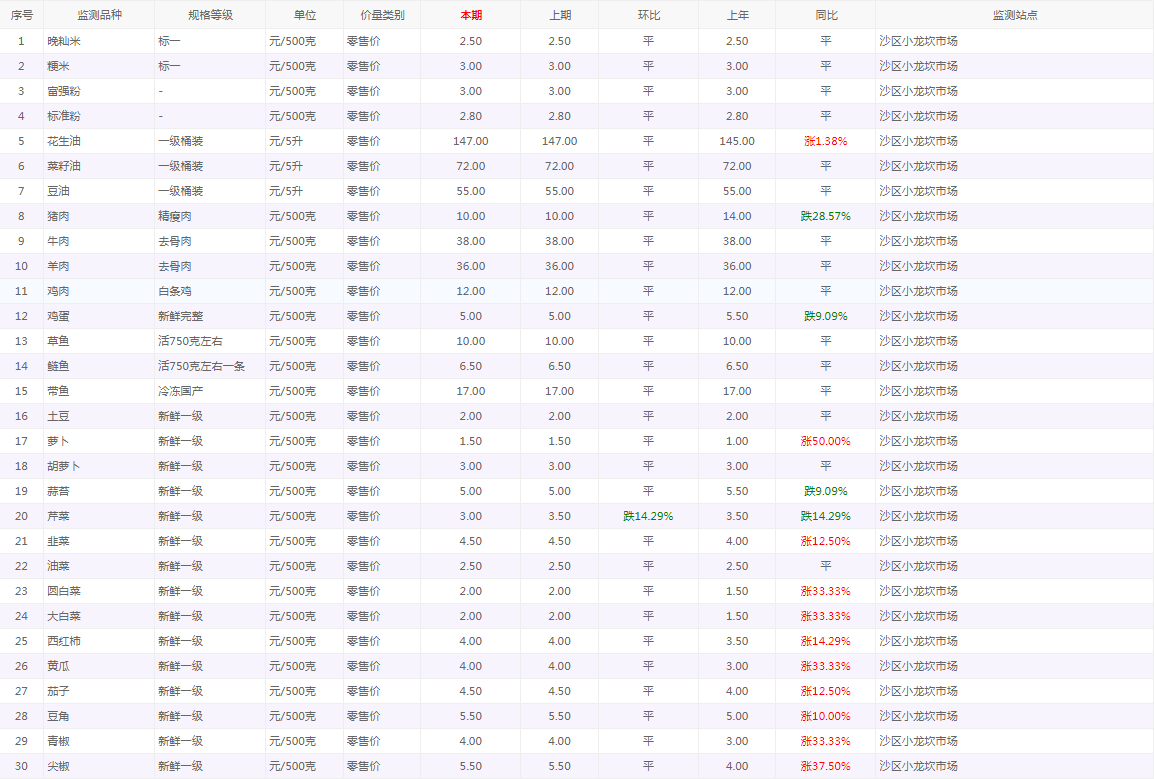The height and width of the screenshot is (779, 1154).
Task: Click the 上年 column header
Action: (737, 15)
